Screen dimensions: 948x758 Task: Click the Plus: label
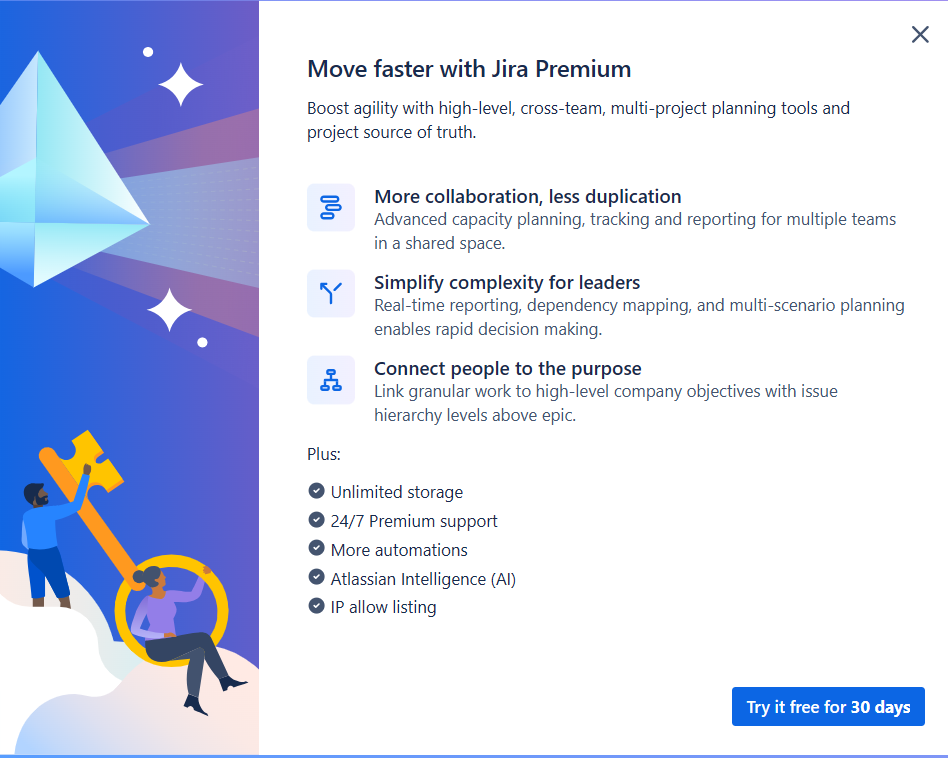[324, 454]
